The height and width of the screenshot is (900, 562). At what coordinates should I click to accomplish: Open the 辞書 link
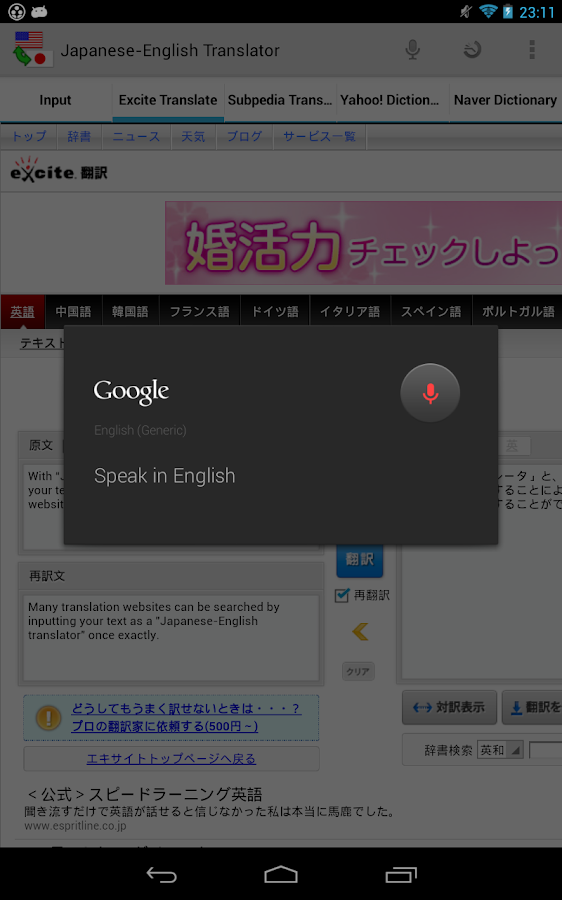point(79,137)
